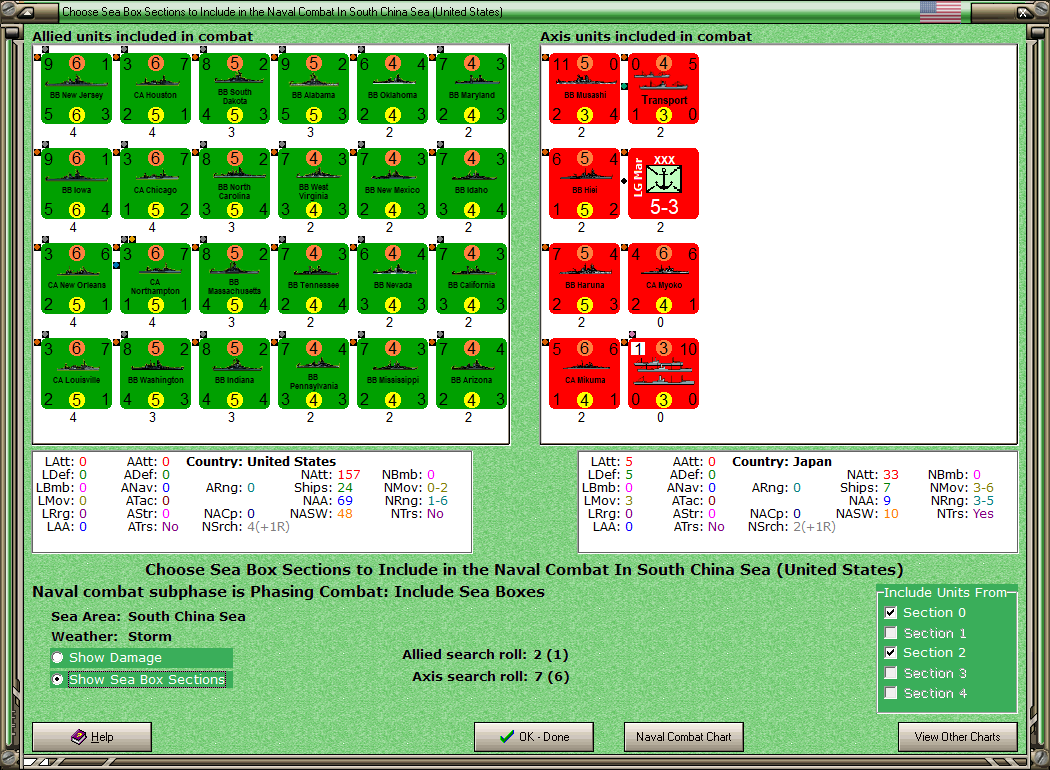Click View Other Charts button

click(958, 737)
